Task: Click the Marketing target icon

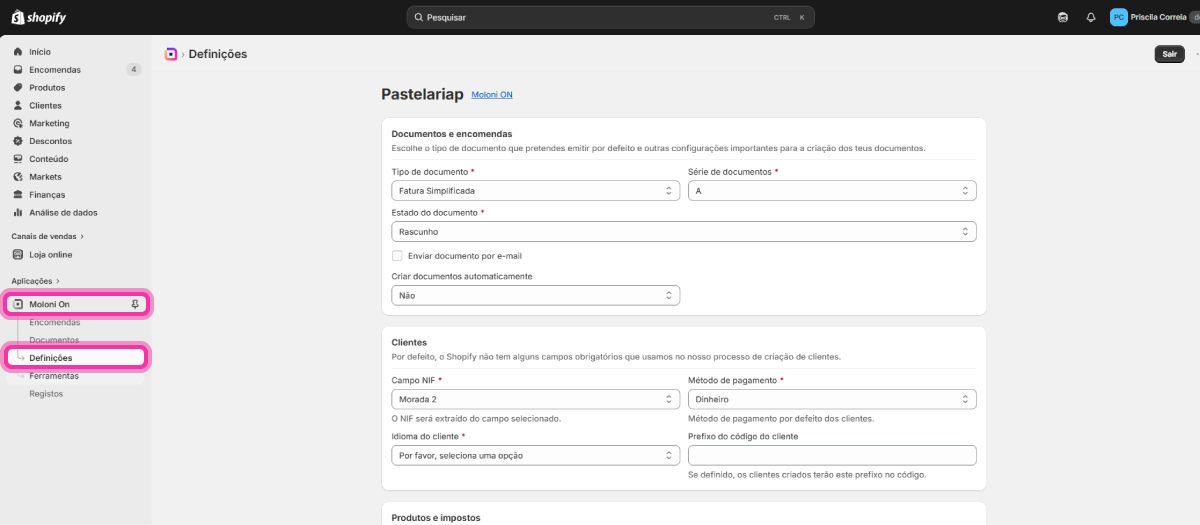Action: [x=18, y=123]
